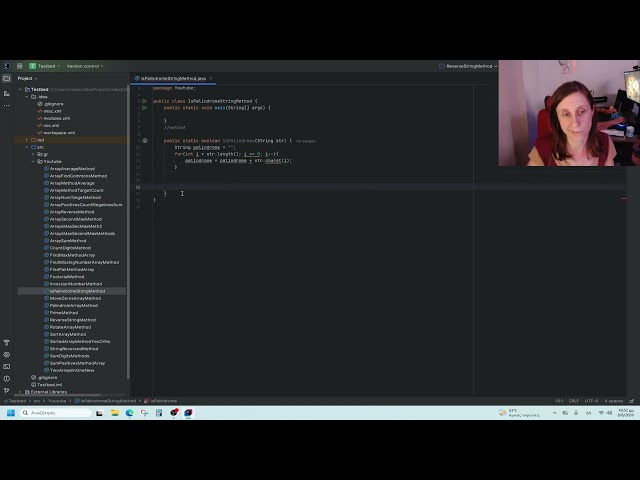640x480 pixels.
Task: Select the IsPalindromeStringMethod.java editor tab
Action: (173, 78)
